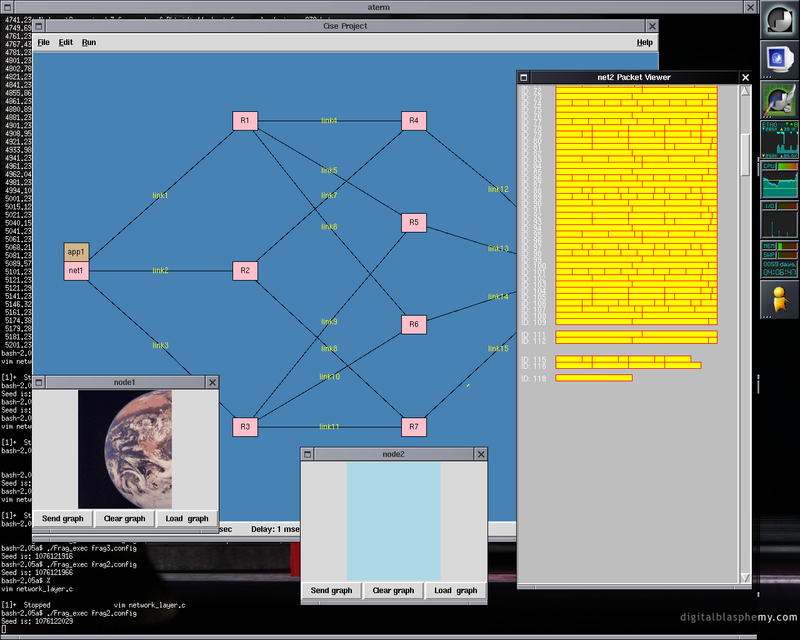The width and height of the screenshot is (800, 640).
Task: Click the yellow packet bar for ID 118
Action: 594,378
